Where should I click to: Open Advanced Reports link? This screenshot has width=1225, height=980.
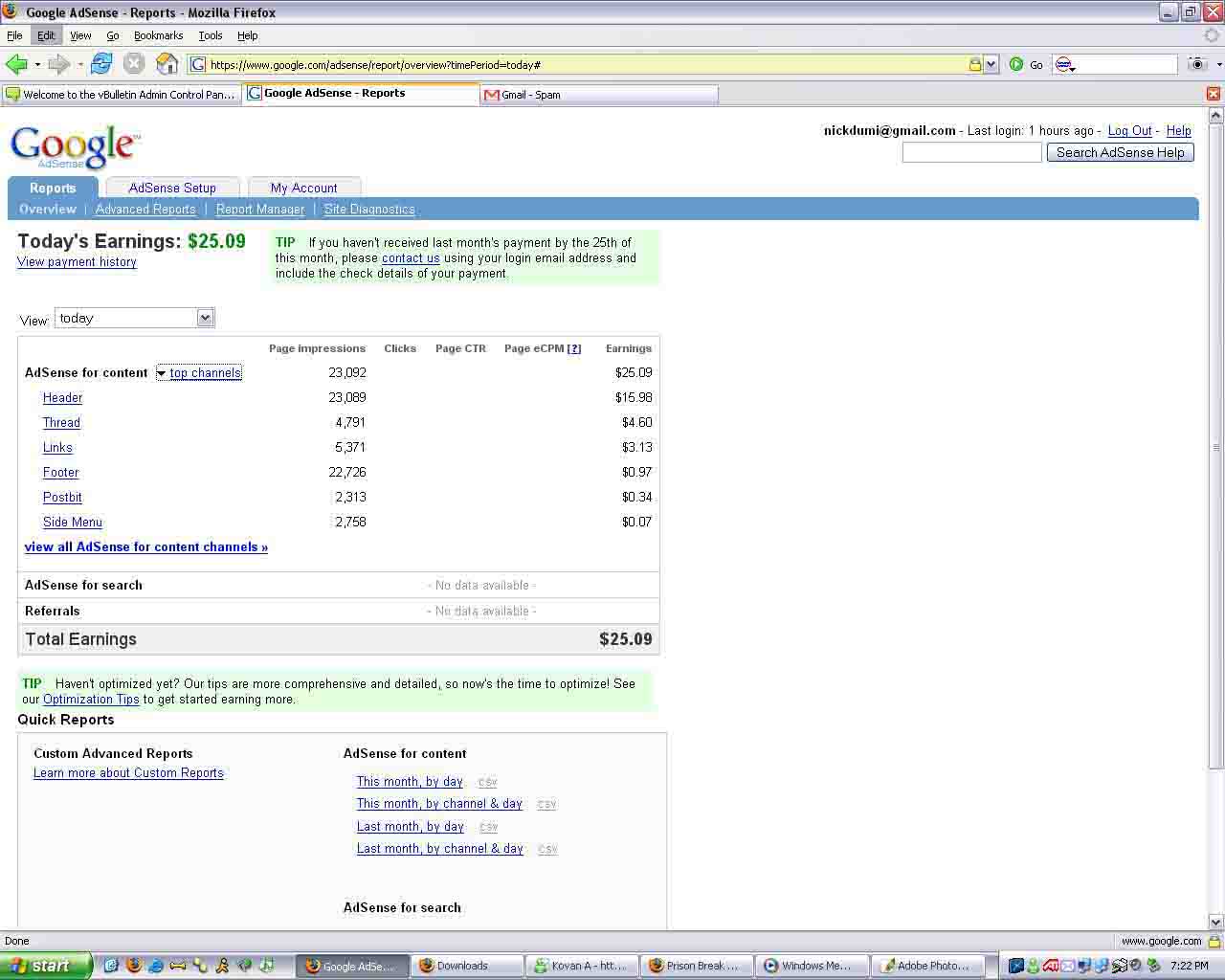tap(145, 210)
